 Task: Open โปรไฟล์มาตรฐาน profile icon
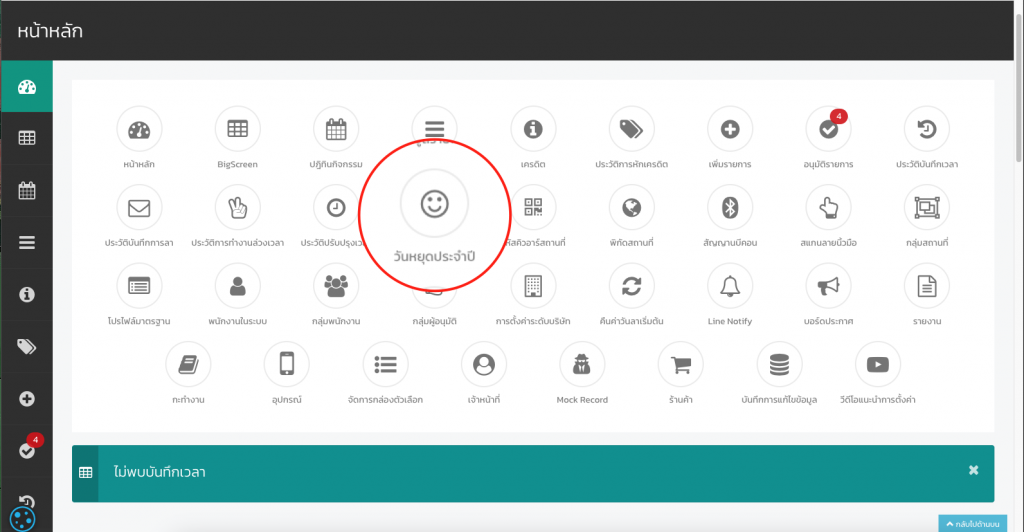click(x=139, y=286)
